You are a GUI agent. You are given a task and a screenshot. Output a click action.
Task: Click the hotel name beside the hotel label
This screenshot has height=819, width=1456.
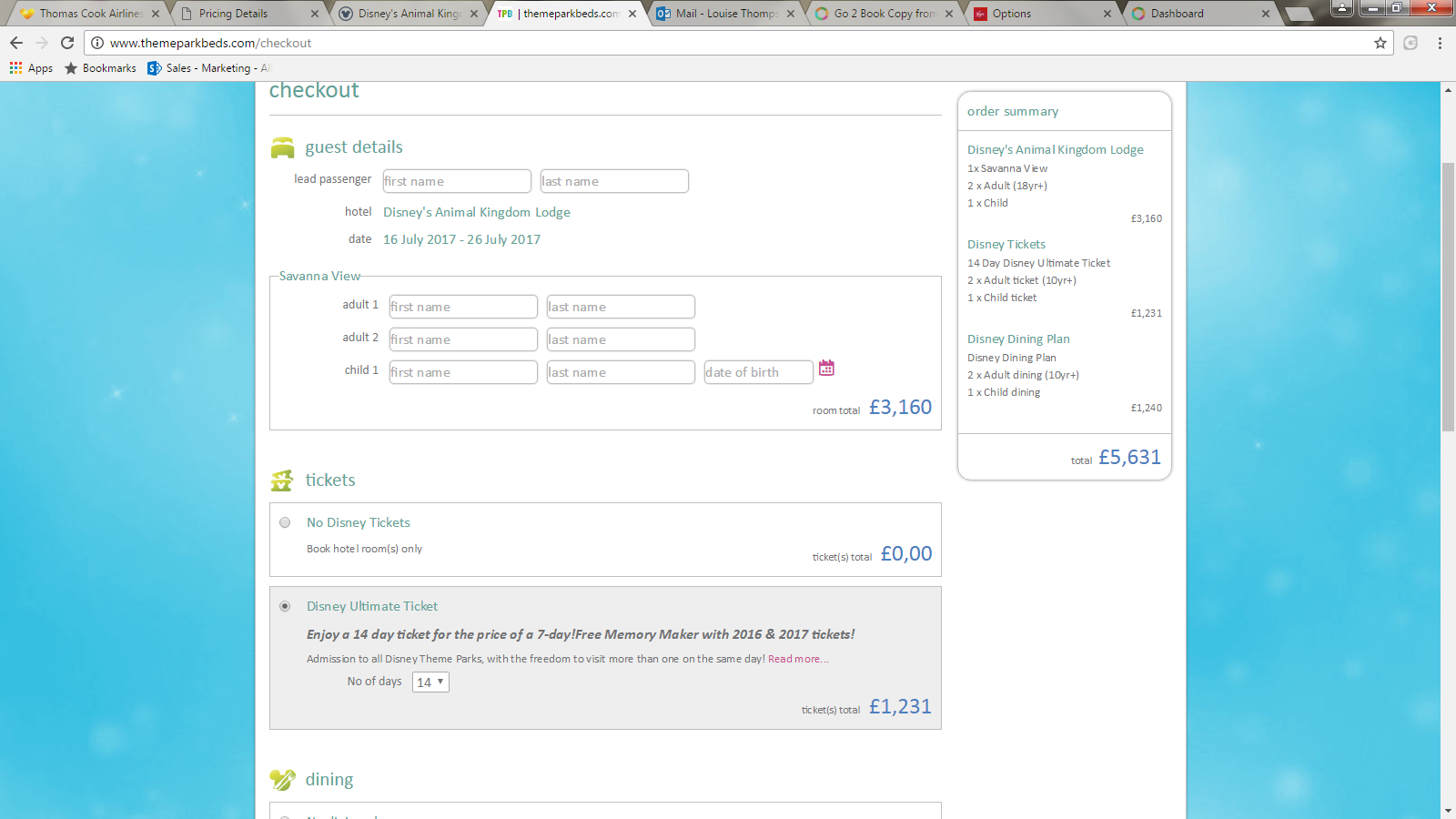(x=477, y=212)
